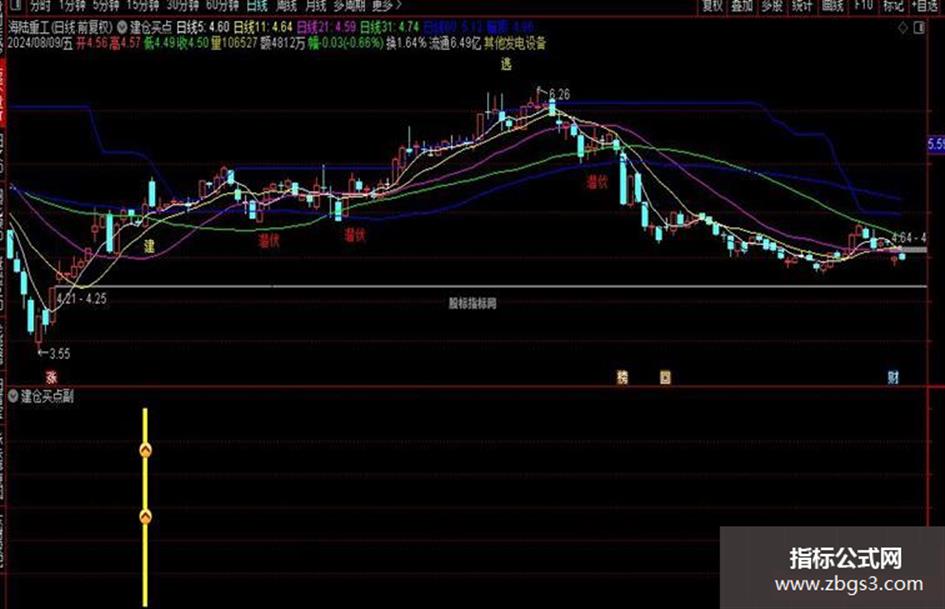Expand the 更多 timeframes list
The image size is (945, 609).
386,5
